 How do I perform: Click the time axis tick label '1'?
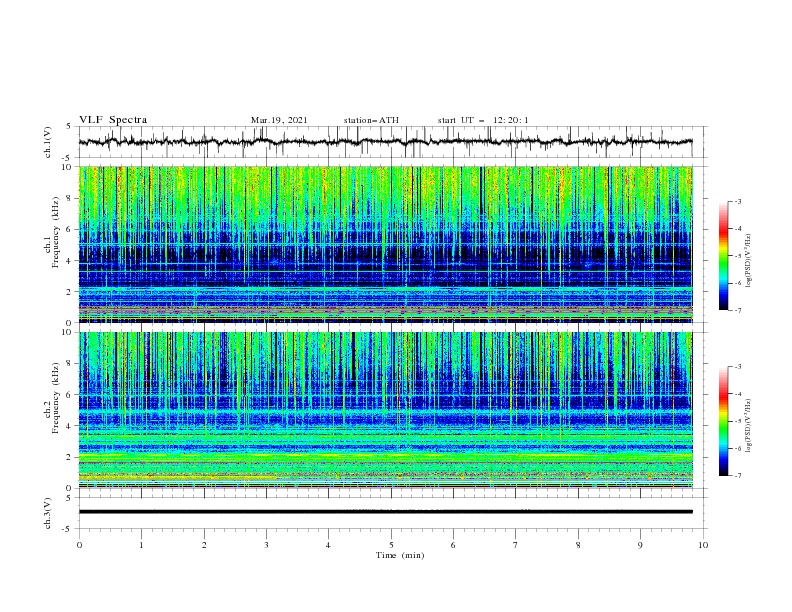pos(141,545)
